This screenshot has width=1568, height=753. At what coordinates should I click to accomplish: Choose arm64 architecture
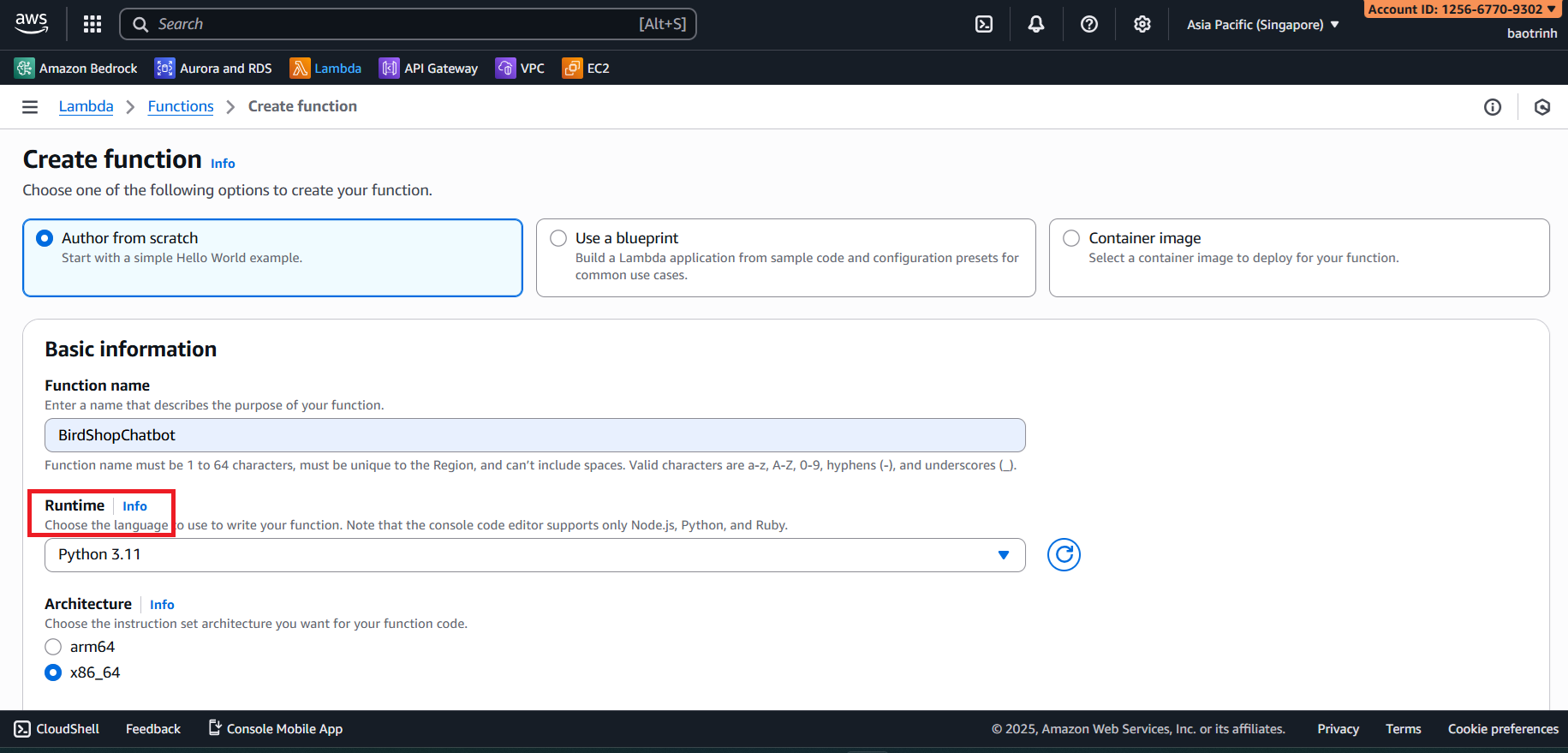coord(53,647)
